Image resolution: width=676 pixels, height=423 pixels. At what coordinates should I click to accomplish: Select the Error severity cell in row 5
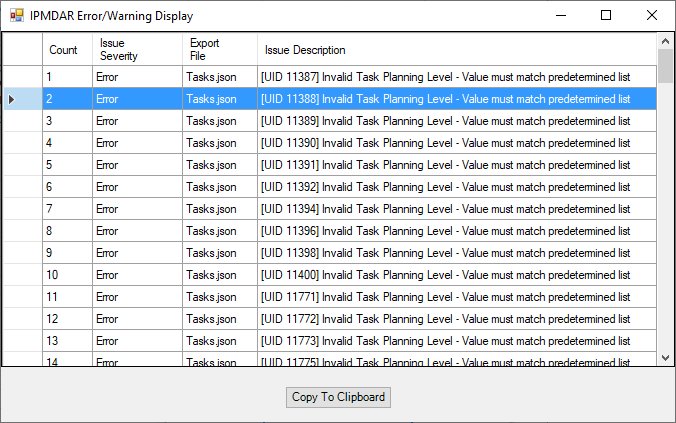[x=136, y=165]
